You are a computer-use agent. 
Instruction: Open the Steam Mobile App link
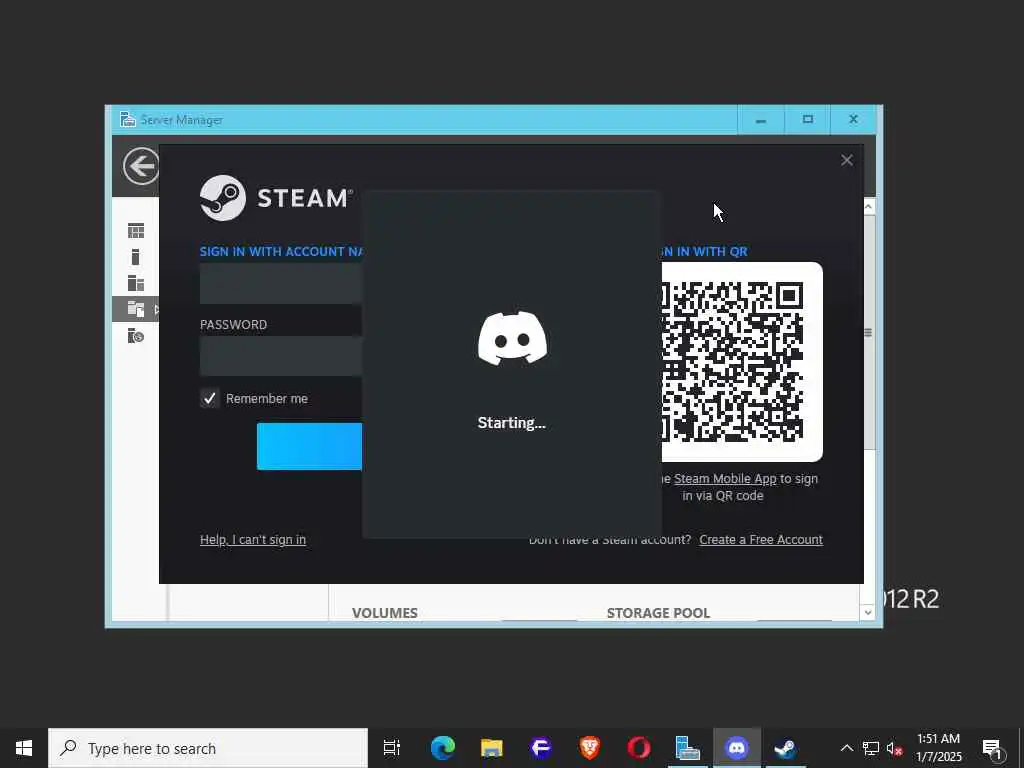(725, 479)
